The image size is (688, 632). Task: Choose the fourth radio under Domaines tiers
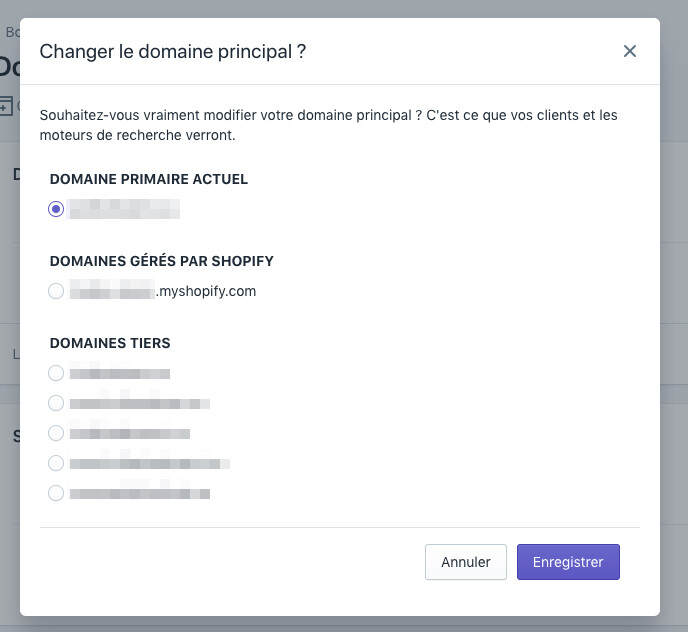coord(56,463)
